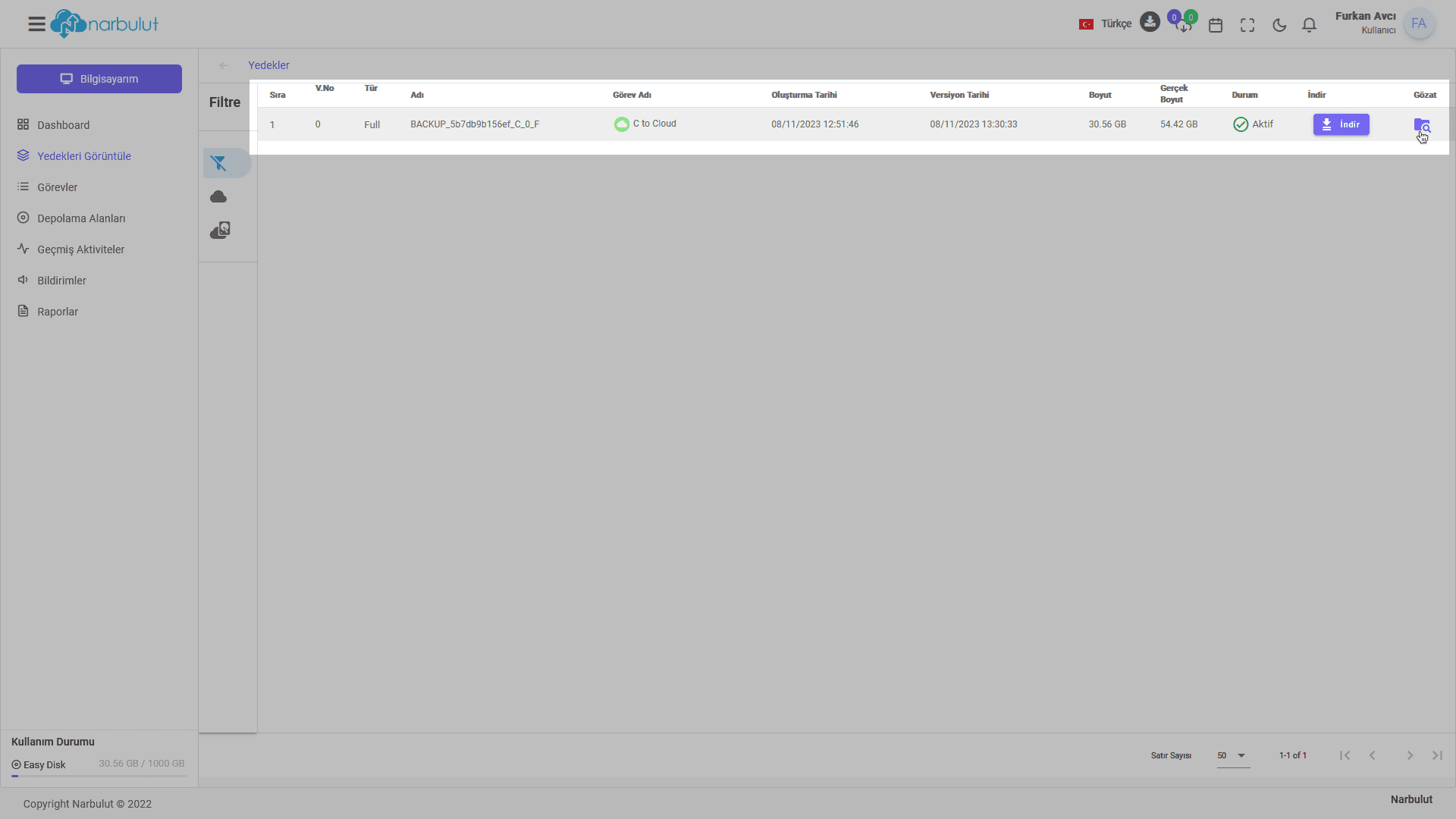Open the Furkan Avcı user menu
1456x819 pixels.
(1418, 24)
